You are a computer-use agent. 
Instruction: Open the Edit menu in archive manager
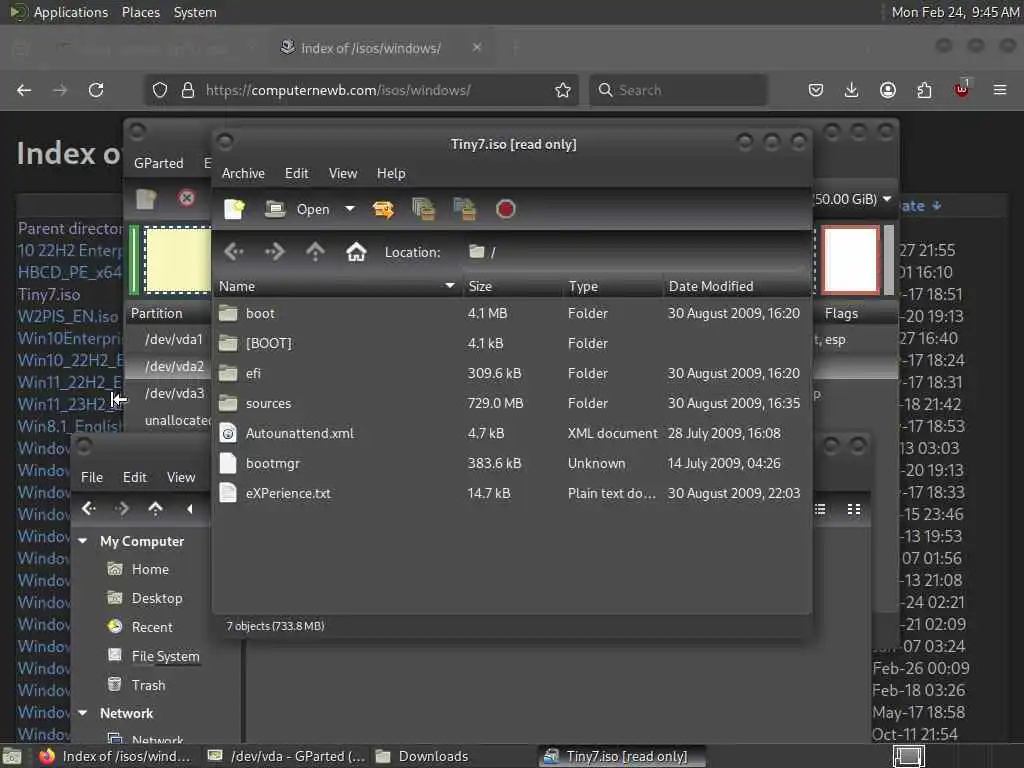(x=296, y=174)
